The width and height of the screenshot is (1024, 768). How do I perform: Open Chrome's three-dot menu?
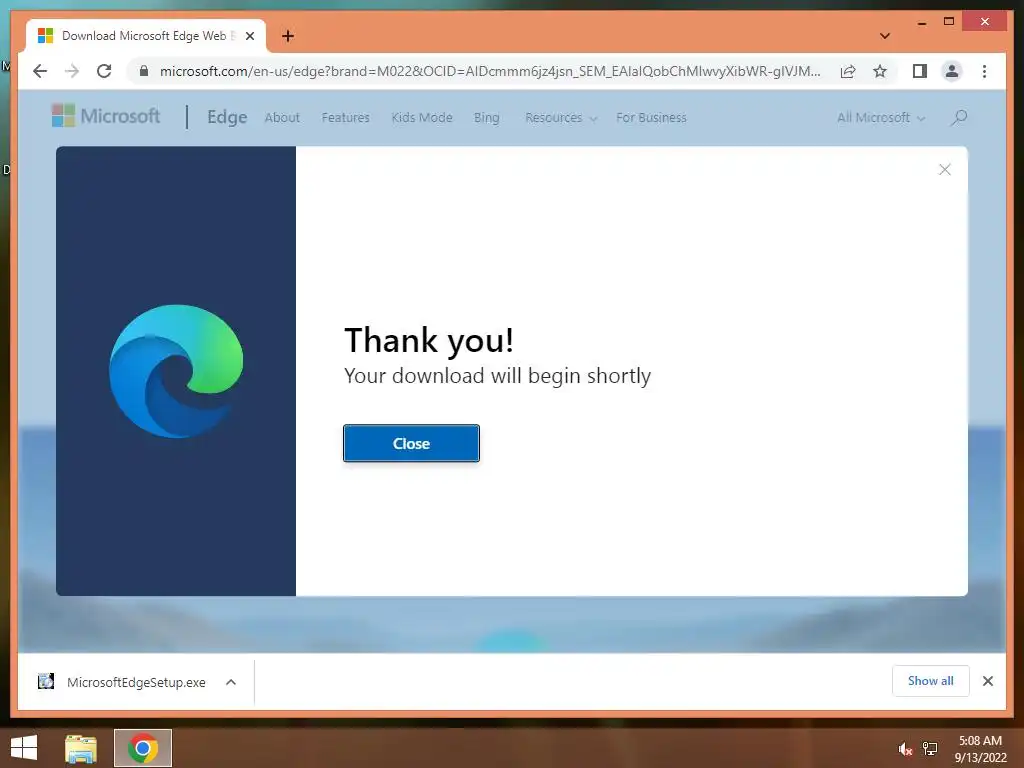985,71
